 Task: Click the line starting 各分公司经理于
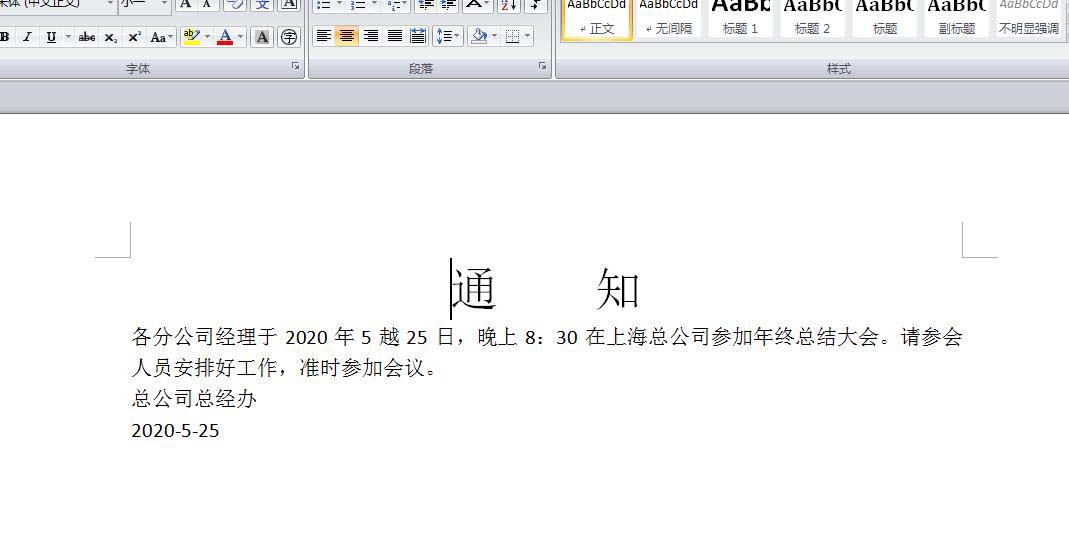pos(547,337)
